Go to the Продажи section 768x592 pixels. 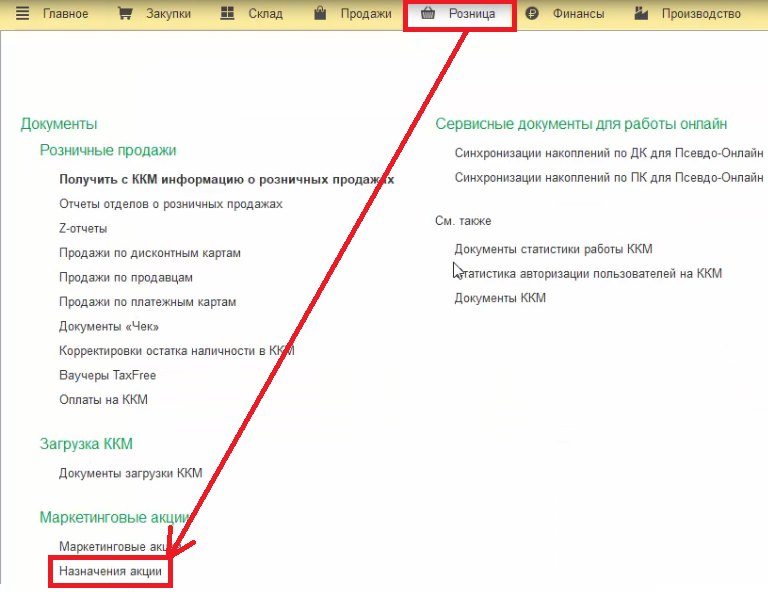pyautogui.click(x=366, y=14)
